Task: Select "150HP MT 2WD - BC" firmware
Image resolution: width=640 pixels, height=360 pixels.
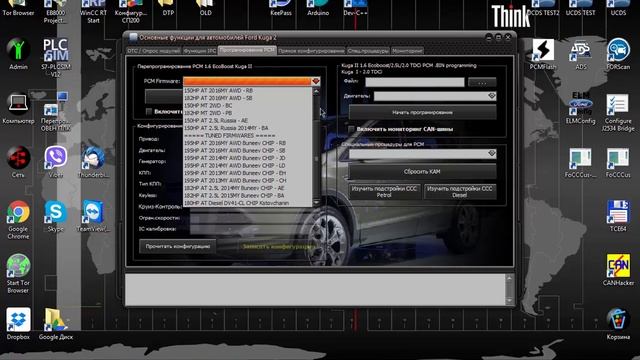Action: 247,106
